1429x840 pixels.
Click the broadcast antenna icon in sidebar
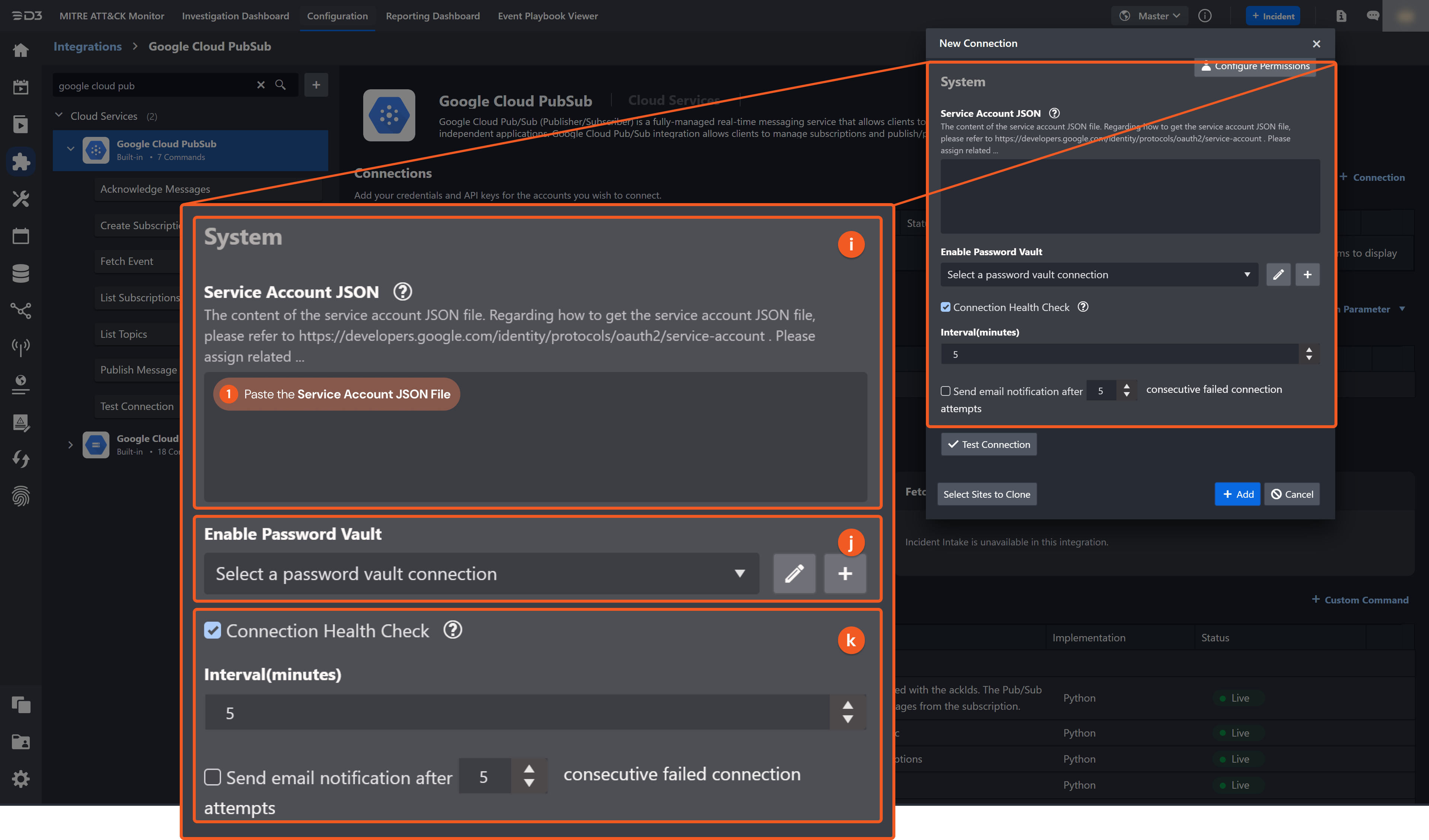point(20,347)
